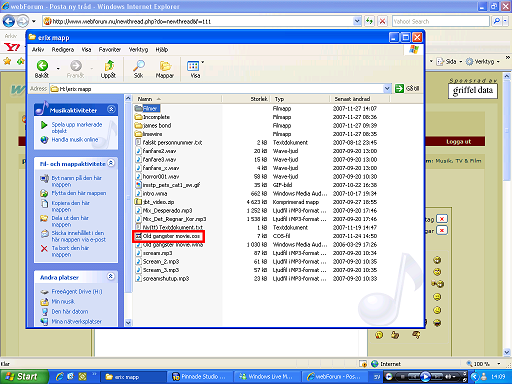Click the Internet Explorer refresh button
This screenshot has height=384, width=512.
point(369,21)
